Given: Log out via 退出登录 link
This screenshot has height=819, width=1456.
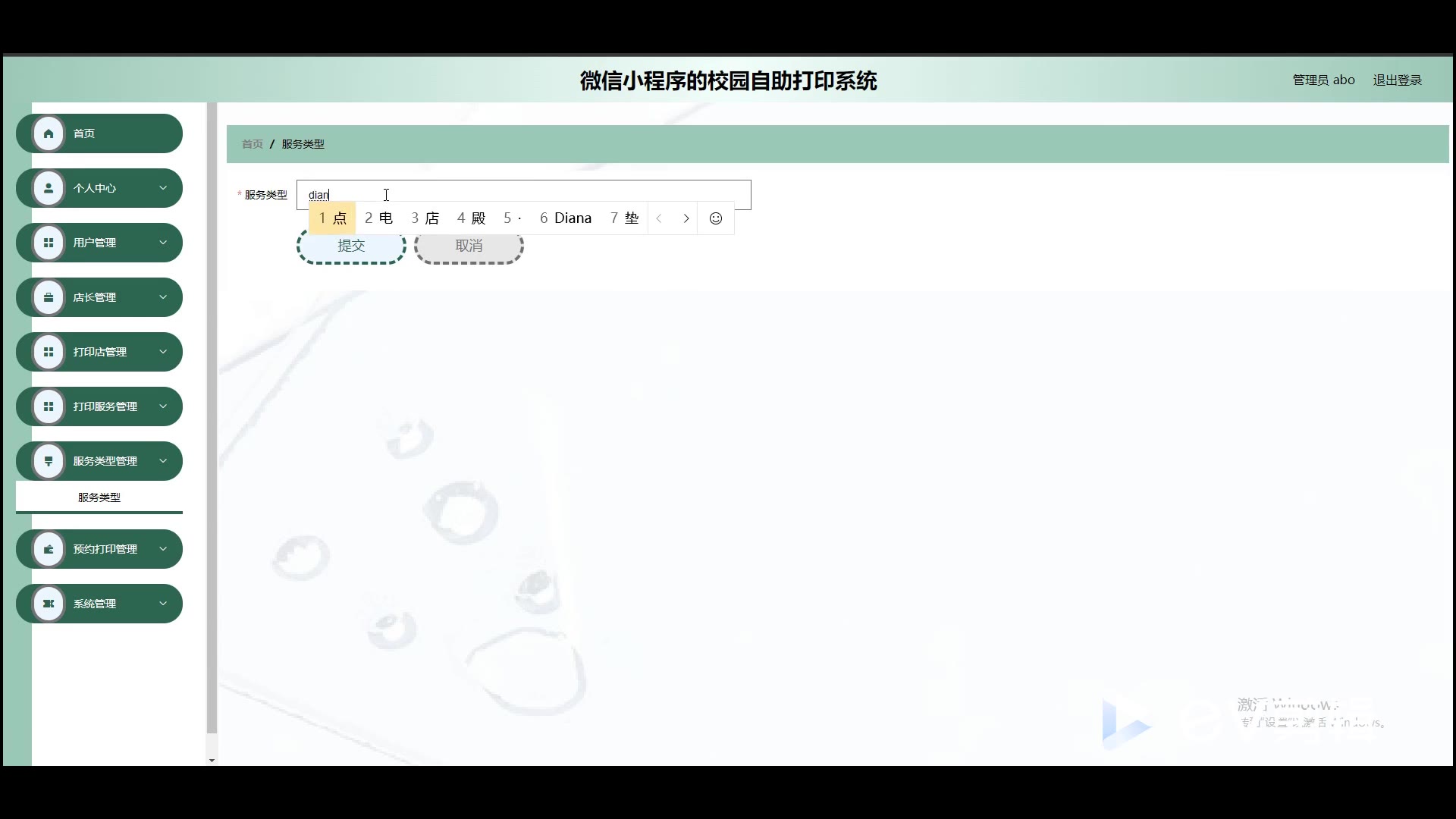Looking at the screenshot, I should [x=1397, y=80].
